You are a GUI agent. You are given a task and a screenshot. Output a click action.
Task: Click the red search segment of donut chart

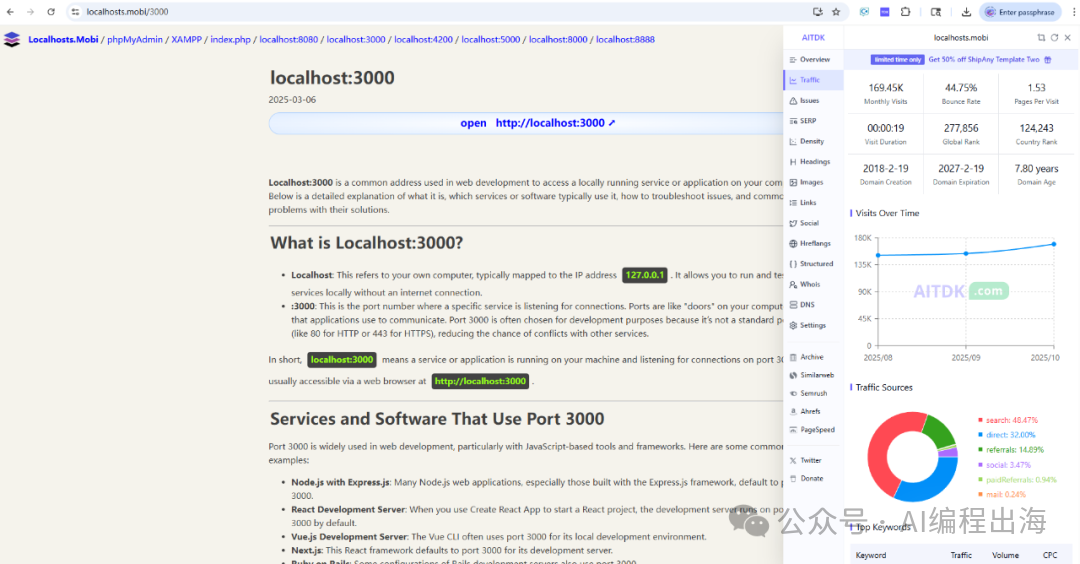pyautogui.click(x=884, y=448)
